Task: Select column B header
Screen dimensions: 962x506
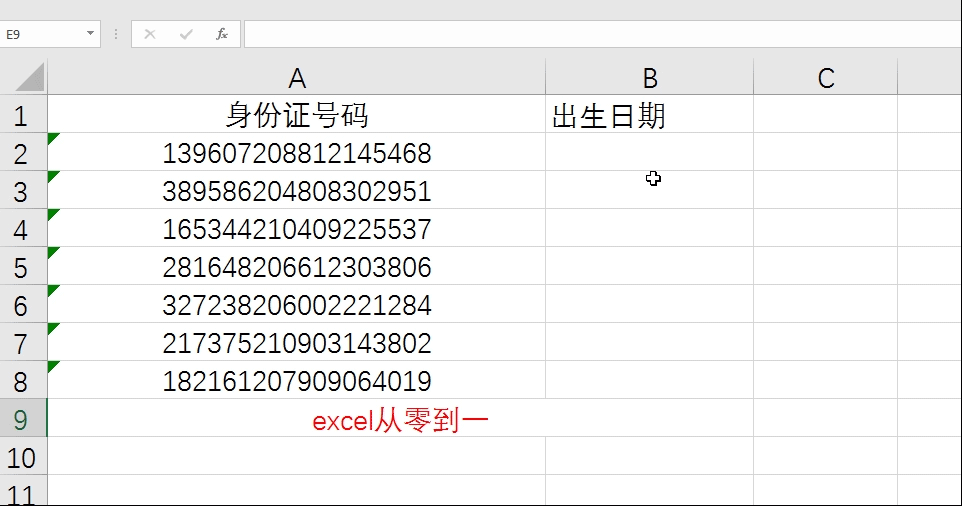Action: (x=650, y=78)
